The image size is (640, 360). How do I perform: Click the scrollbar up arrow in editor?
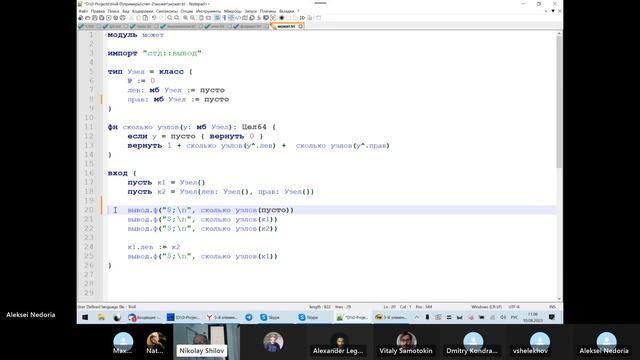coord(559,34)
